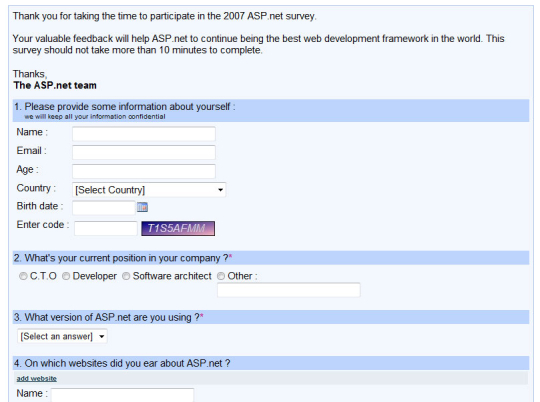Click the Country dropdown arrow

point(220,190)
